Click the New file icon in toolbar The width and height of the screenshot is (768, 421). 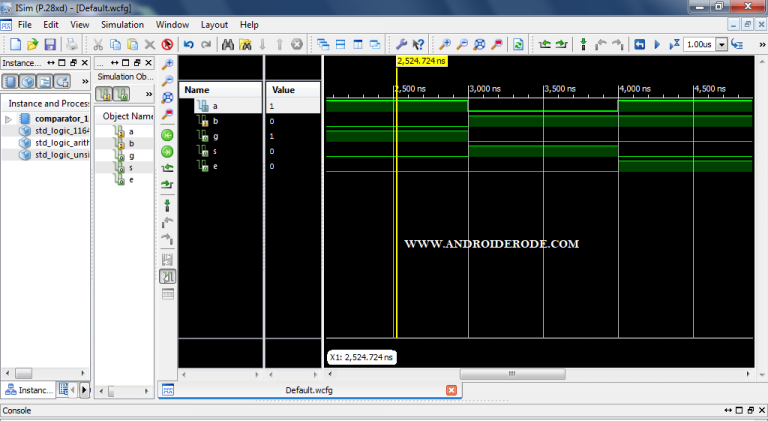click(15, 45)
